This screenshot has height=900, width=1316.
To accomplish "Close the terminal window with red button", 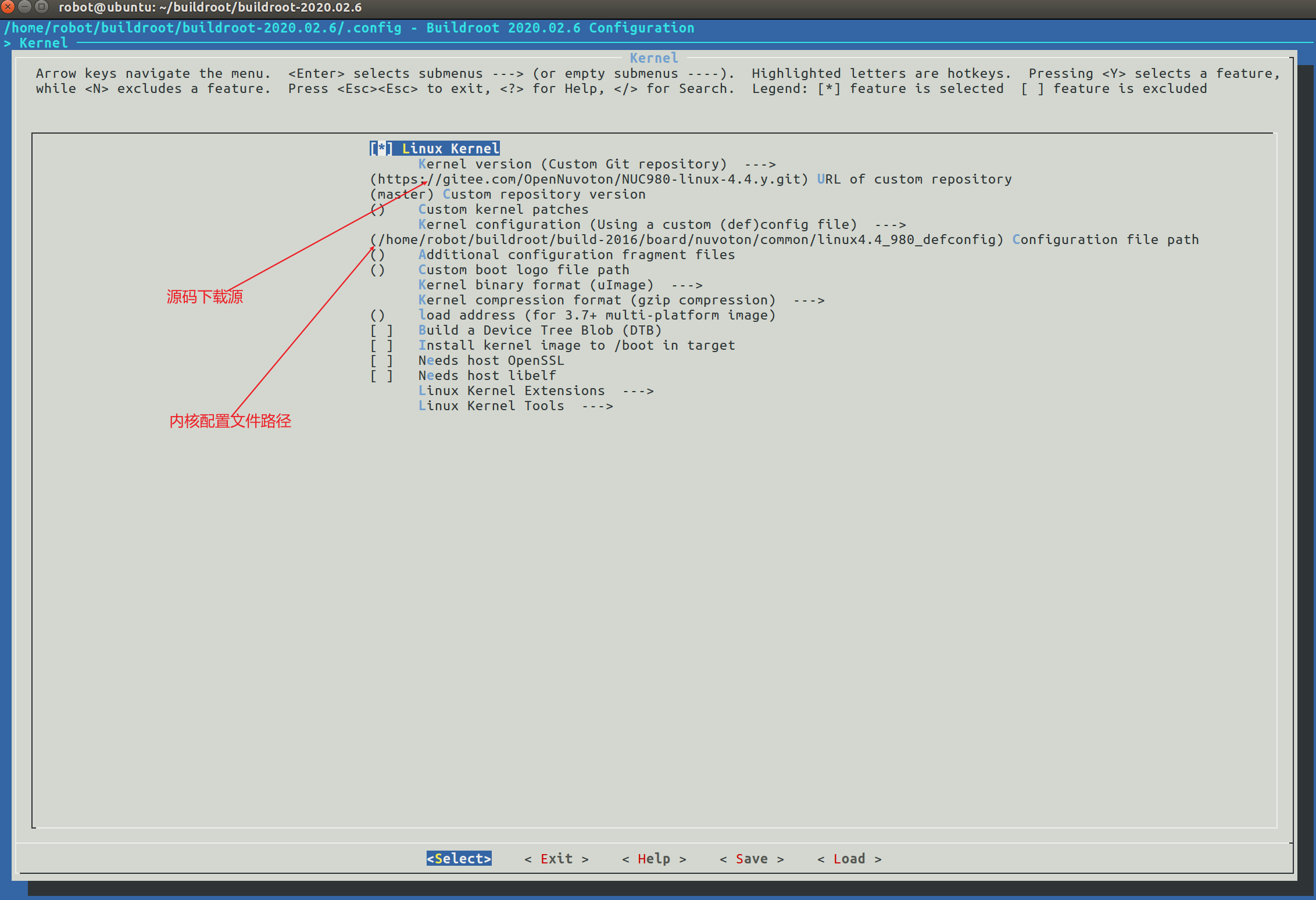I will 8,7.
